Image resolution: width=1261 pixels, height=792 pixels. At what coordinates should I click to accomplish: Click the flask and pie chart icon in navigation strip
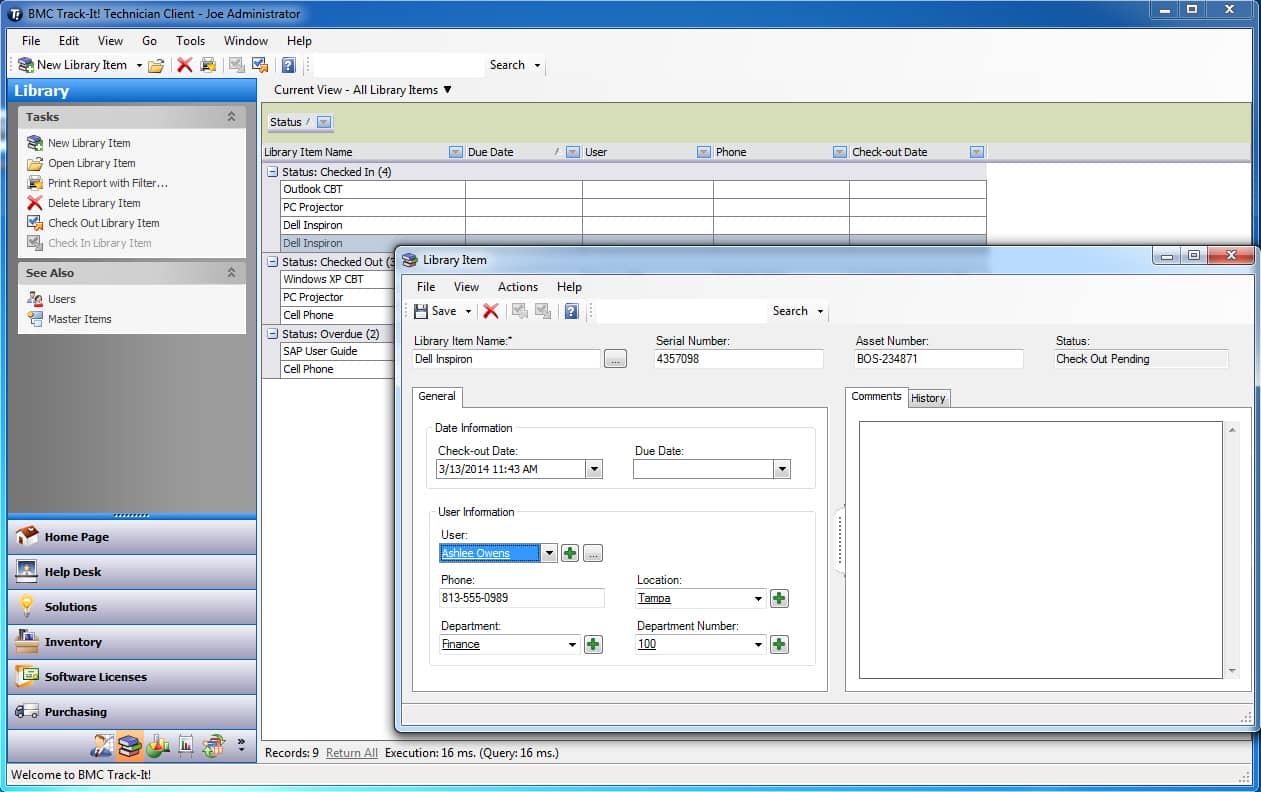pos(158,745)
